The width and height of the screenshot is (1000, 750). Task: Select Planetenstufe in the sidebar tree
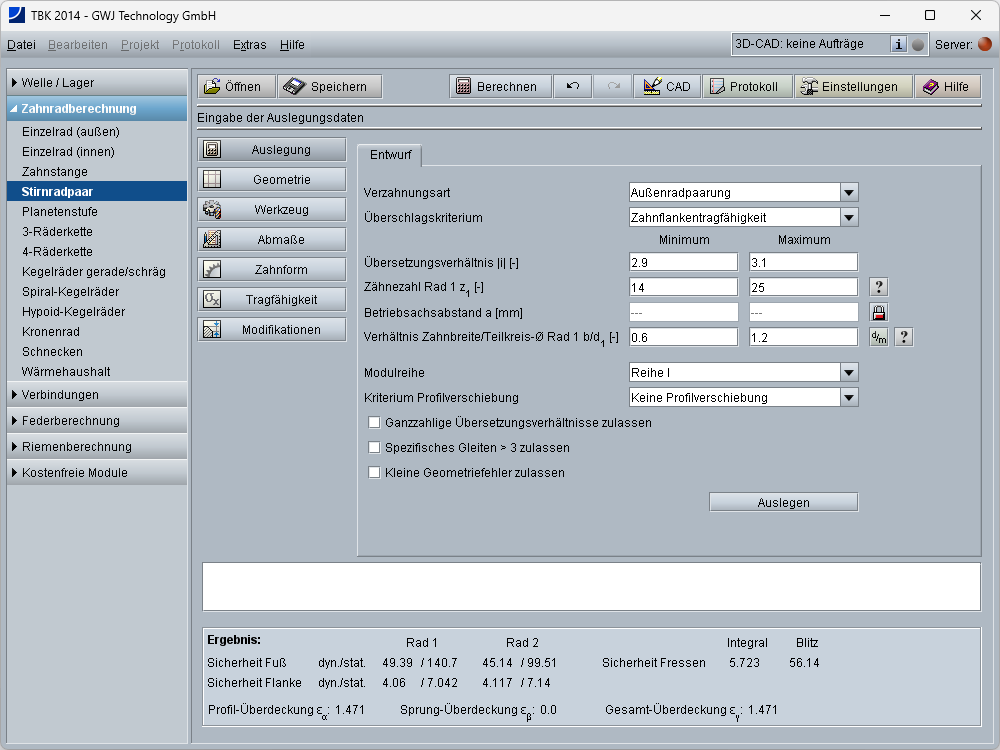pos(60,212)
